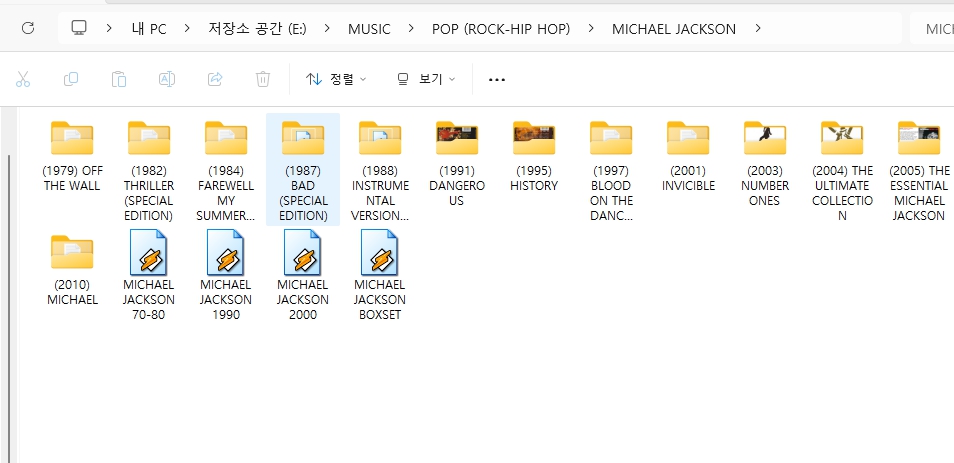Viewport: 954px width, 463px height.
Task: Expand the chevron after MICHAEL JACKSON breadcrumb
Action: coord(757,28)
